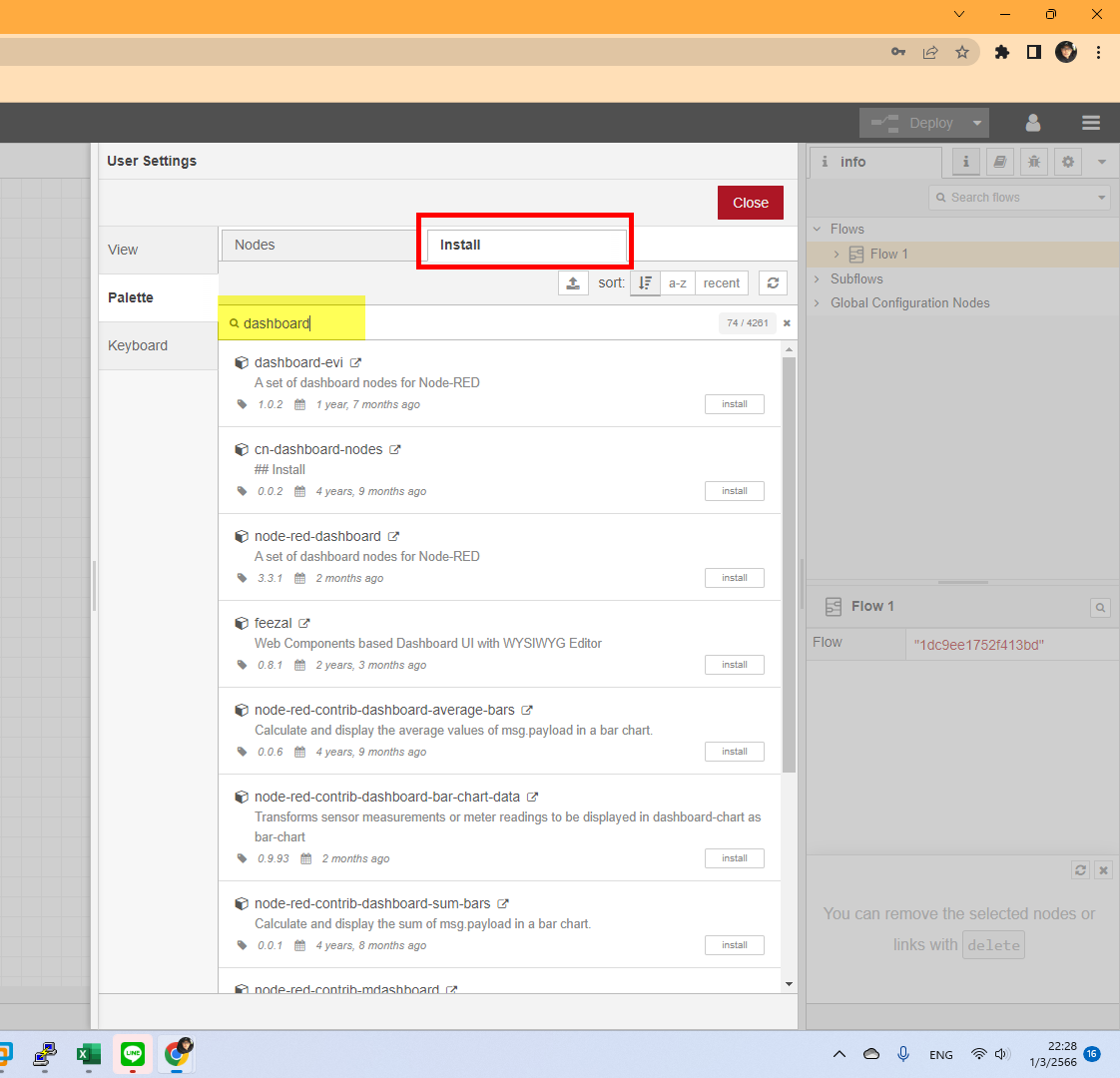Viewport: 1120px width, 1078px height.
Task: Switch to the Nodes tab
Action: [319, 245]
